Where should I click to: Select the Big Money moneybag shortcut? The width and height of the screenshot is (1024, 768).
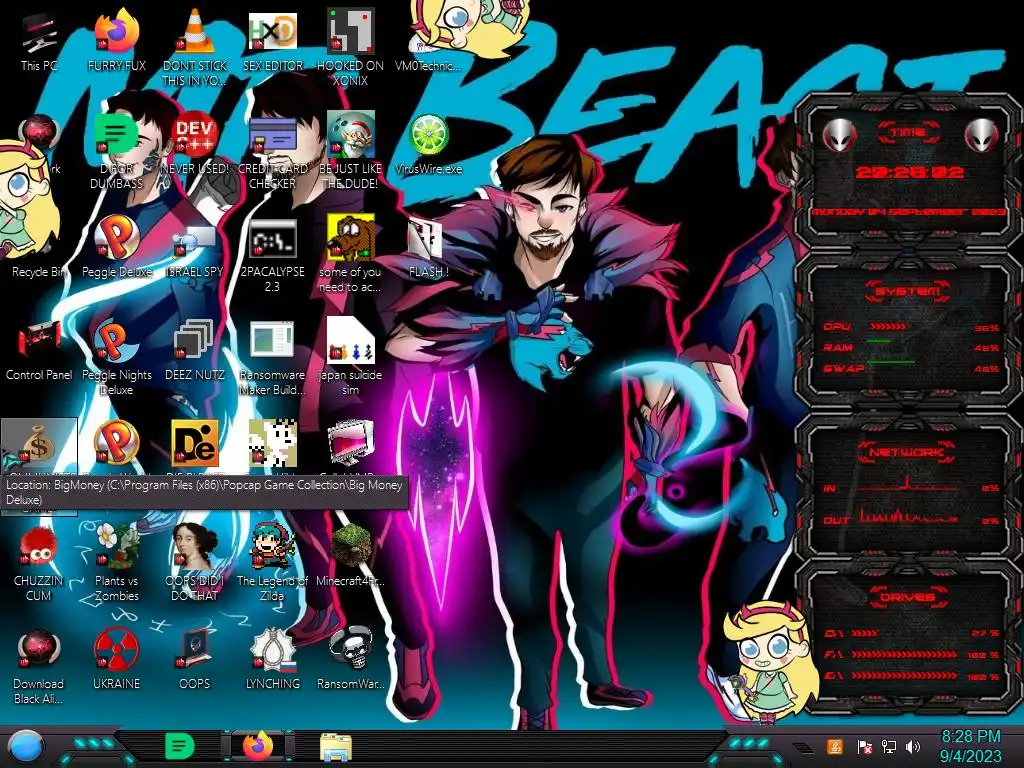coord(39,448)
